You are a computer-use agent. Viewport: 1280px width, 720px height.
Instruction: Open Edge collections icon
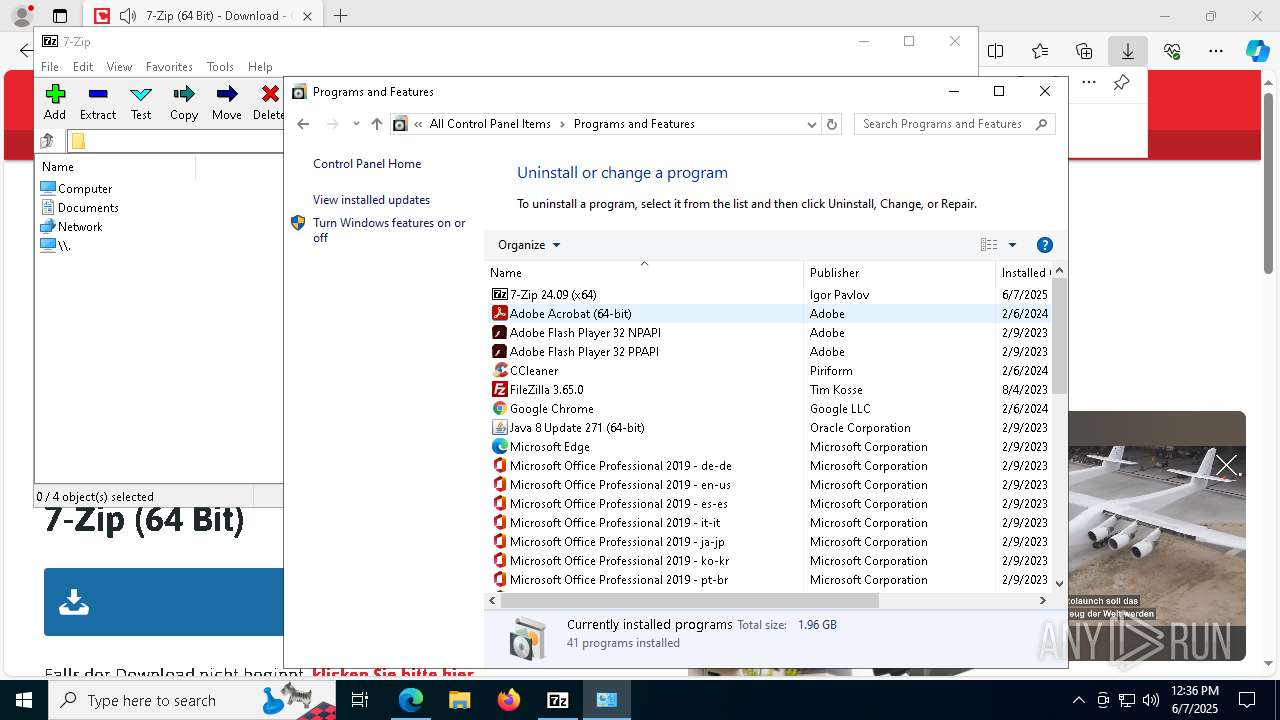[1084, 51]
